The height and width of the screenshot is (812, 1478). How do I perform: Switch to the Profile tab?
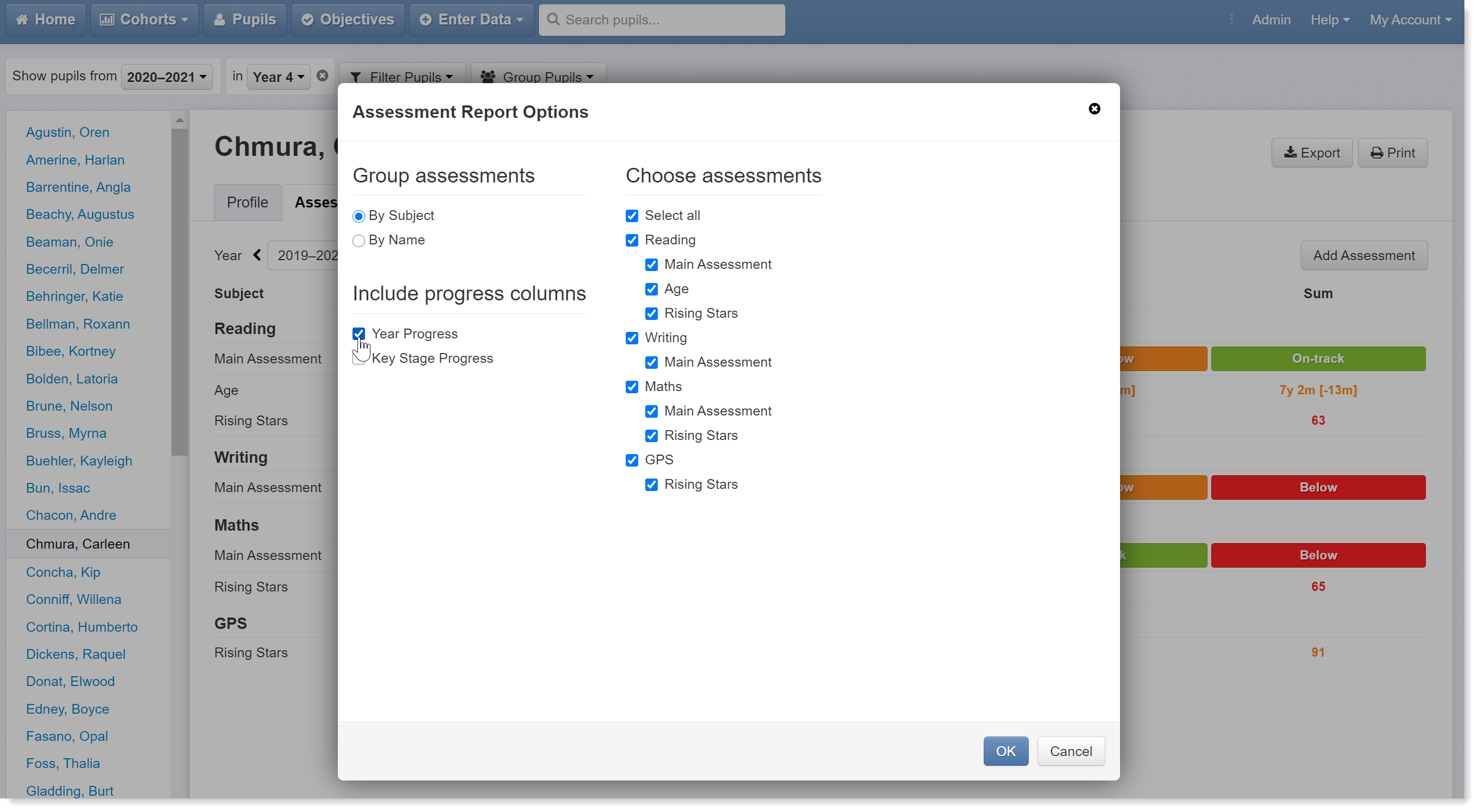click(247, 202)
